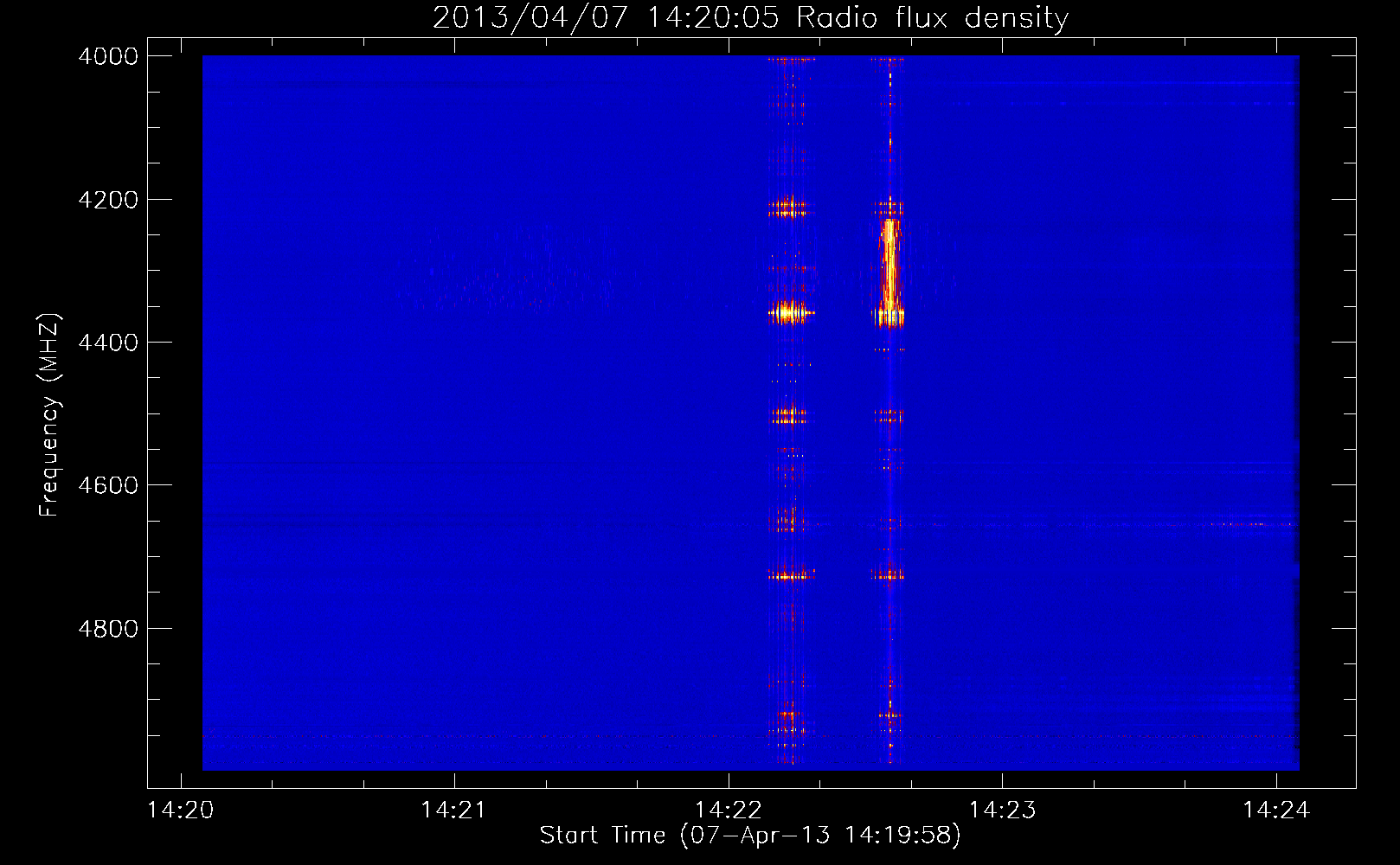The image size is (1400, 865).
Task: Click the 4800 frequency axis label
Action: click(x=108, y=629)
